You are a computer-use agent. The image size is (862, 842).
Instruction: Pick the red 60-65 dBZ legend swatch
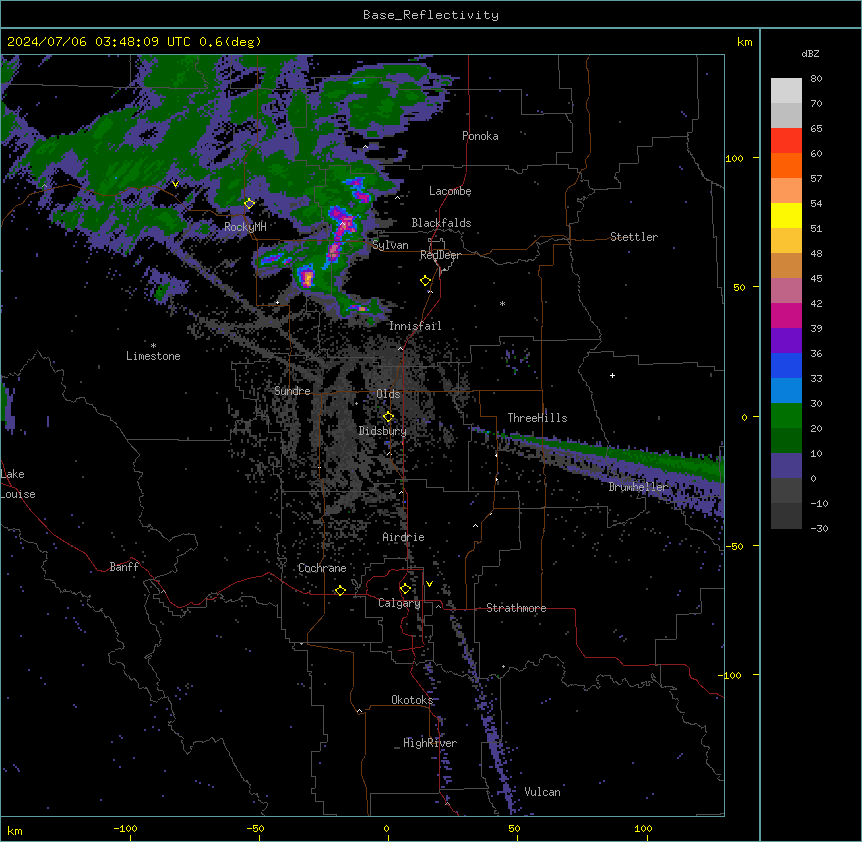tap(786, 141)
